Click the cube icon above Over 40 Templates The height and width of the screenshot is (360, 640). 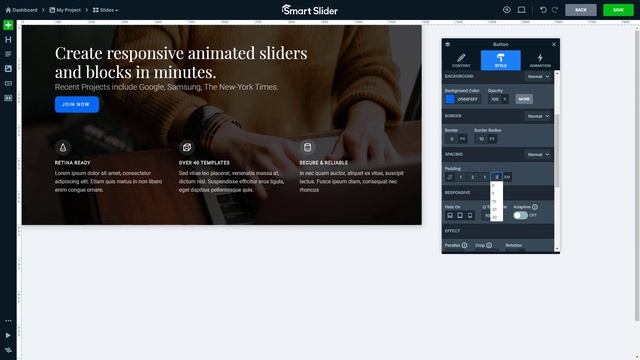tap(187, 147)
